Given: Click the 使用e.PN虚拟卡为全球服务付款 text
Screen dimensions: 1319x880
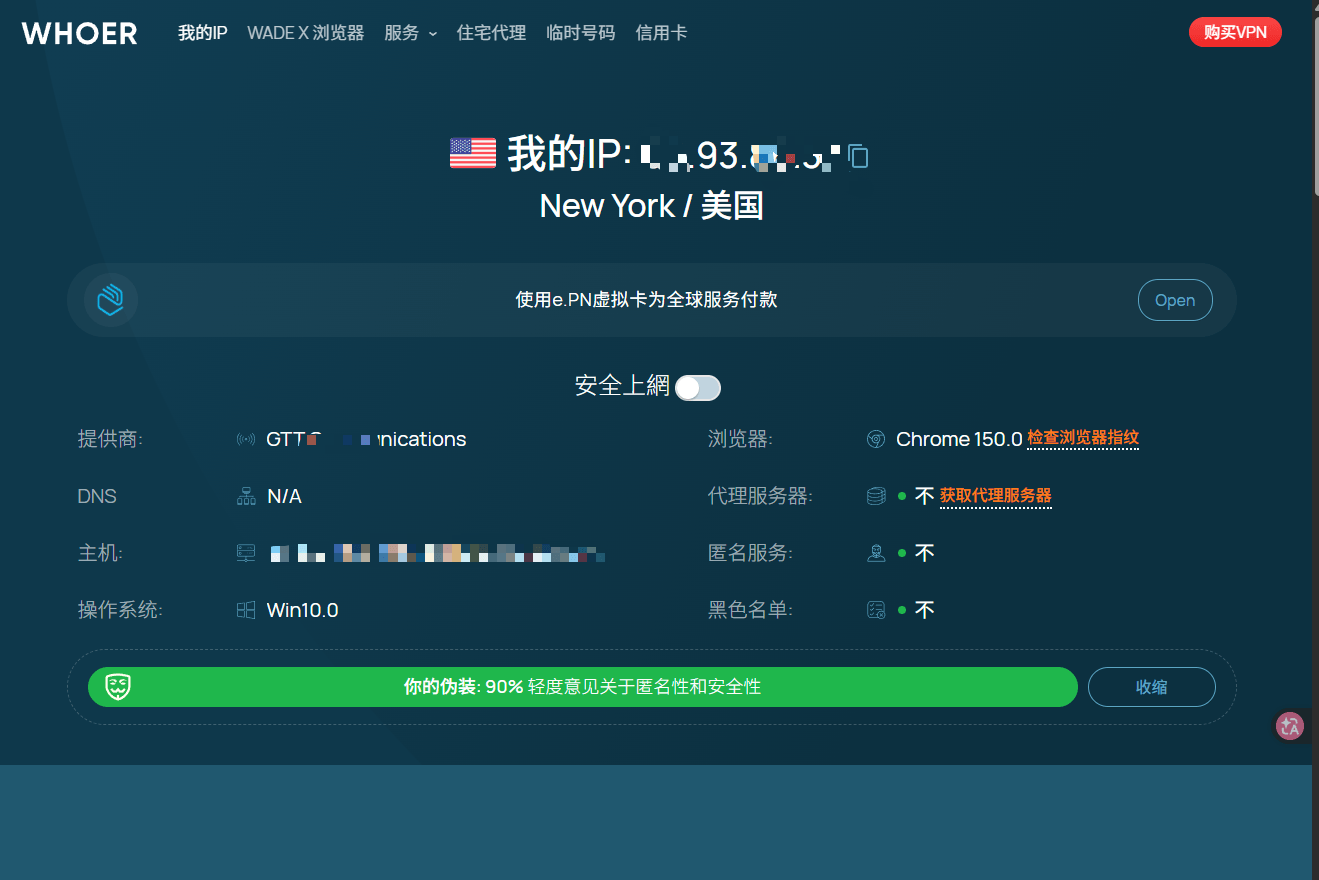Looking at the screenshot, I should click(646, 300).
